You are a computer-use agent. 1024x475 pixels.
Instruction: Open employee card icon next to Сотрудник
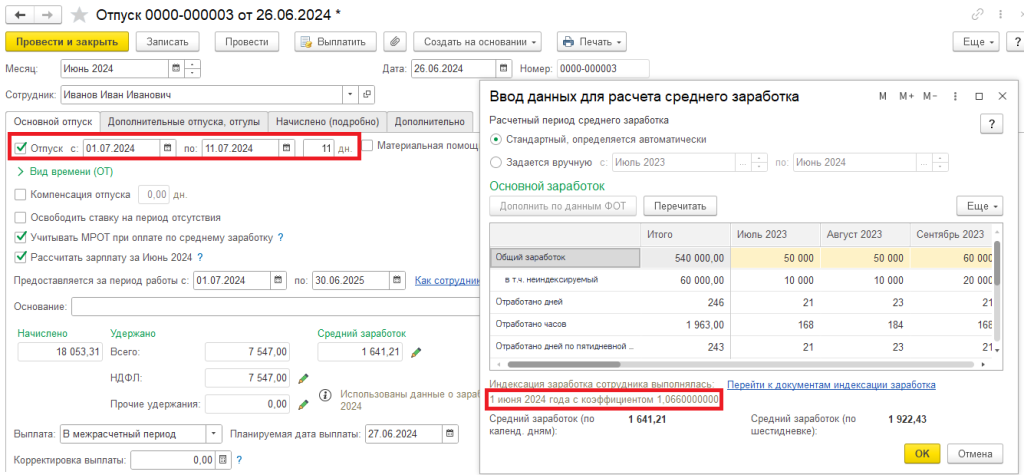pyautogui.click(x=366, y=94)
